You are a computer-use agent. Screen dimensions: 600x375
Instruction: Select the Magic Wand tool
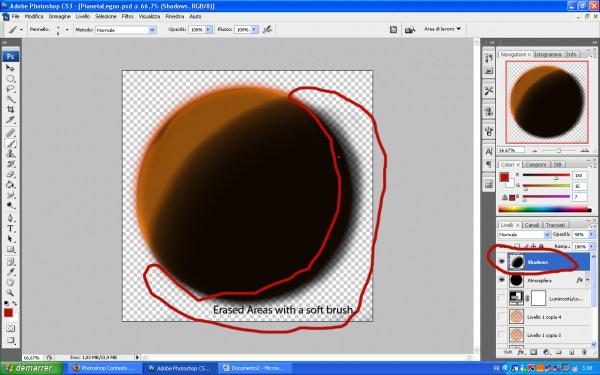(x=10, y=99)
